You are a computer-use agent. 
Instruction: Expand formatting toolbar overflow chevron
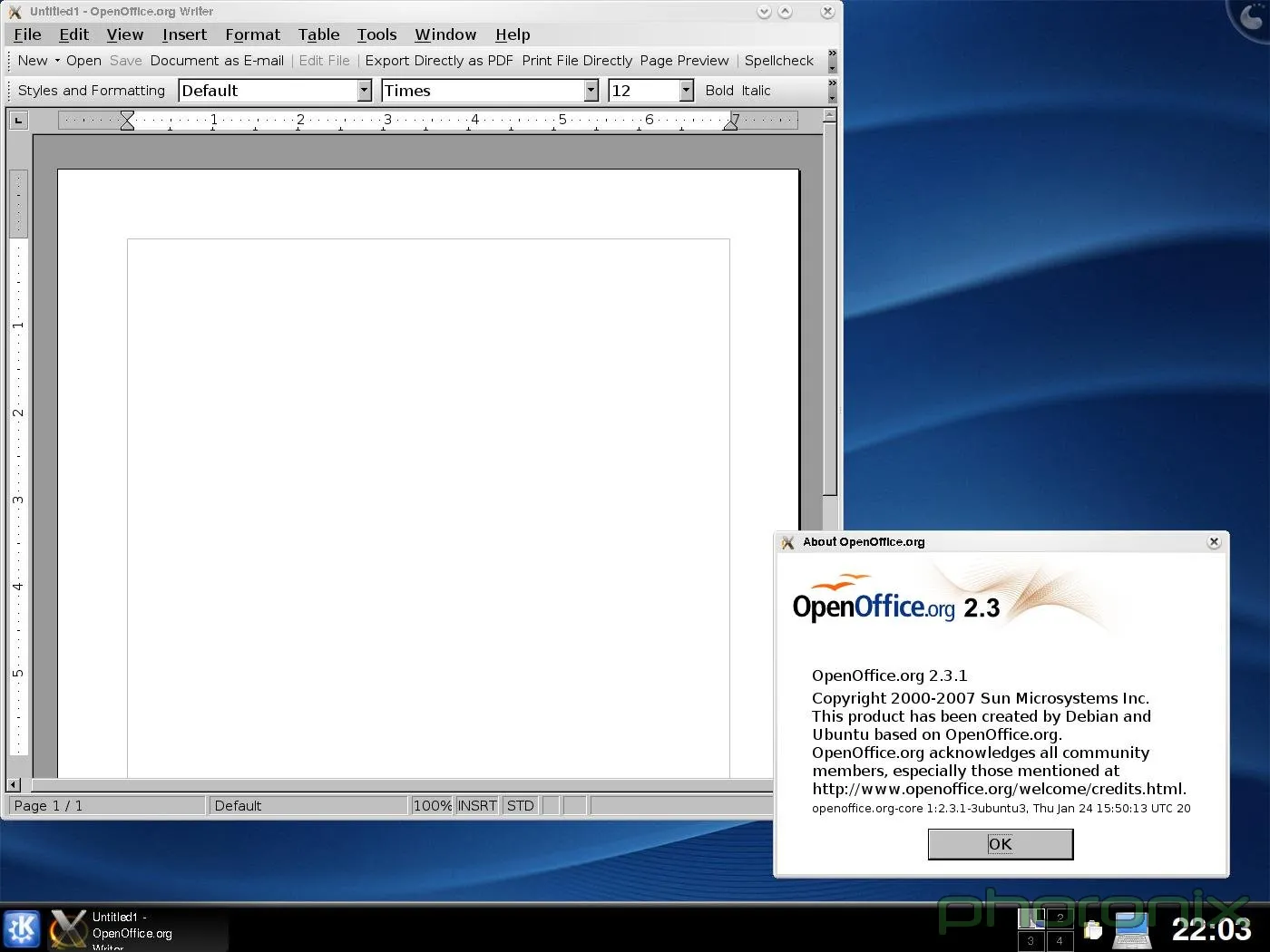pos(832,91)
